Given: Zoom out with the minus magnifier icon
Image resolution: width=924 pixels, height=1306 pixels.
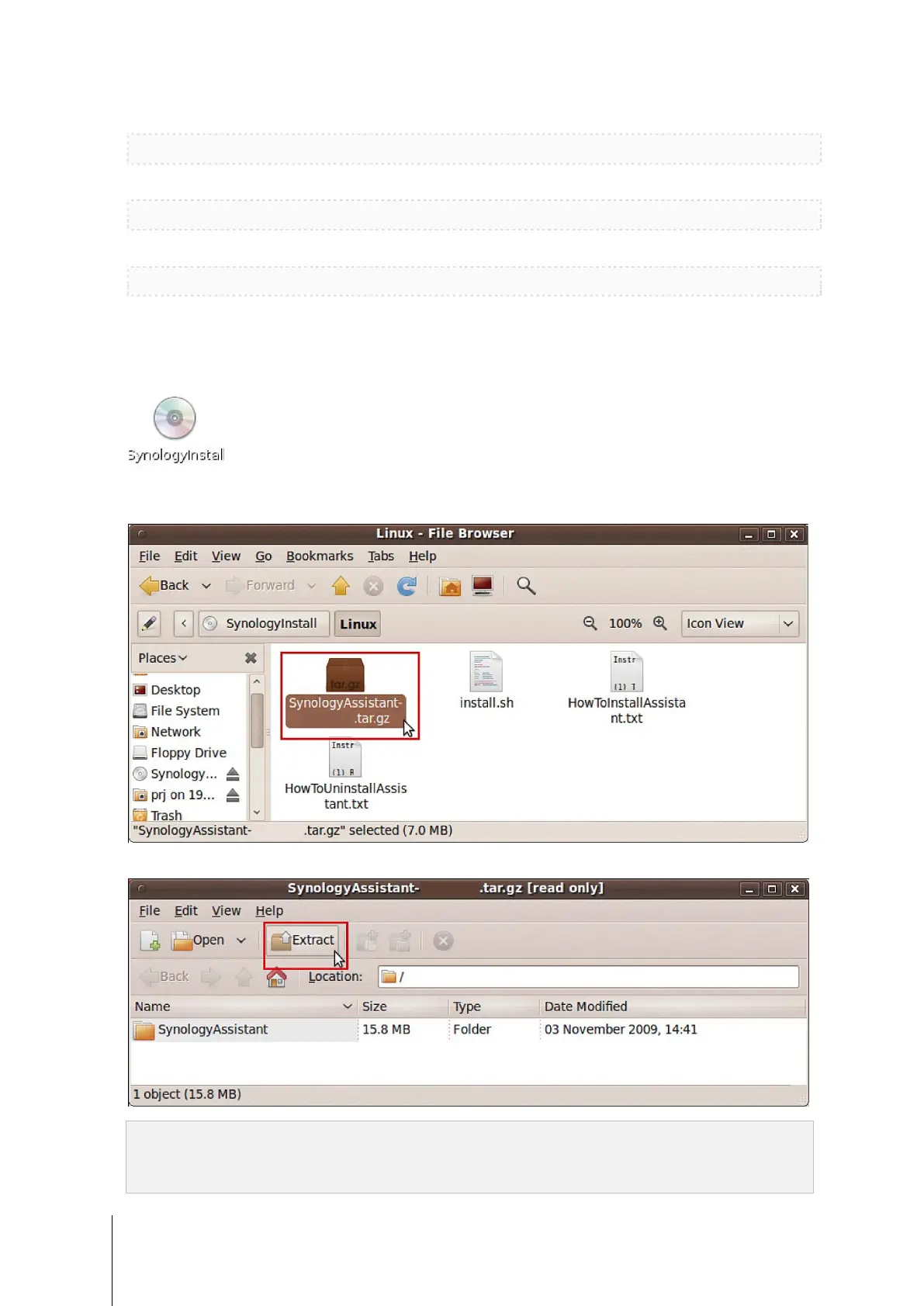Looking at the screenshot, I should pyautogui.click(x=590, y=623).
